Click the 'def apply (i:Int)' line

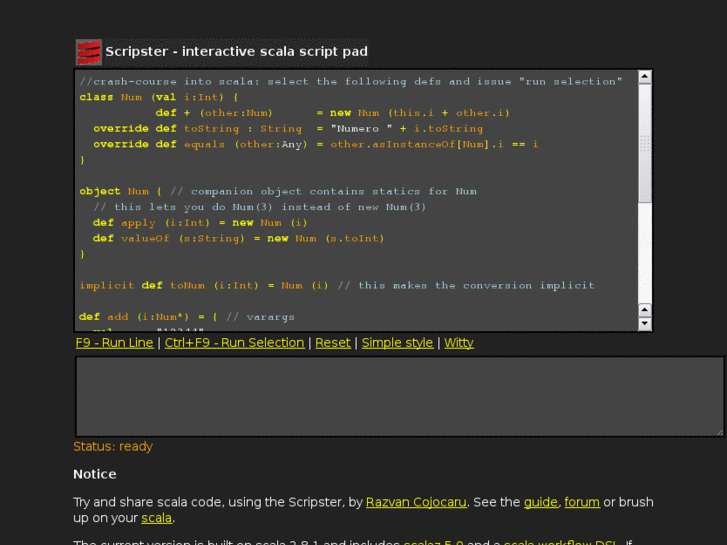(x=200, y=223)
